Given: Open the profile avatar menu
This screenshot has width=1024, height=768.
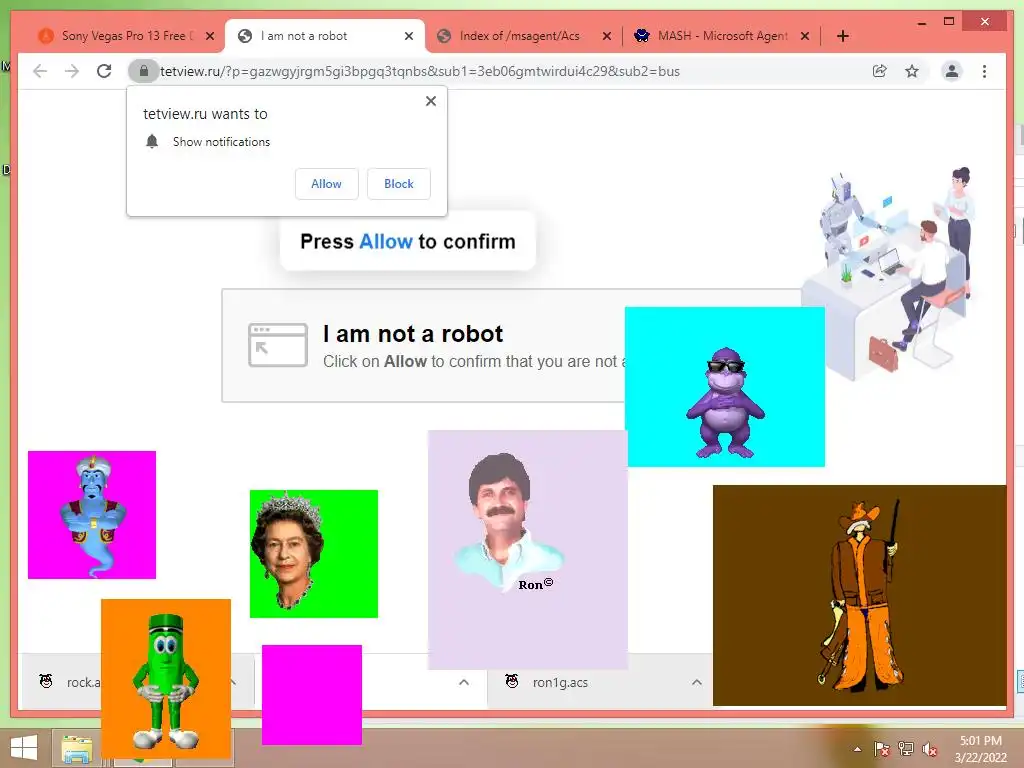Looking at the screenshot, I should 952,71.
